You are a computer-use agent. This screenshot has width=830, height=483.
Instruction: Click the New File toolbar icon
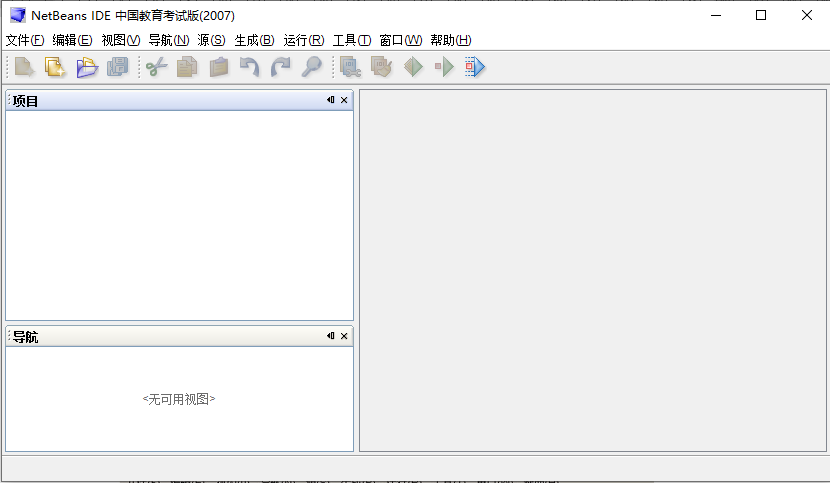(x=24, y=67)
